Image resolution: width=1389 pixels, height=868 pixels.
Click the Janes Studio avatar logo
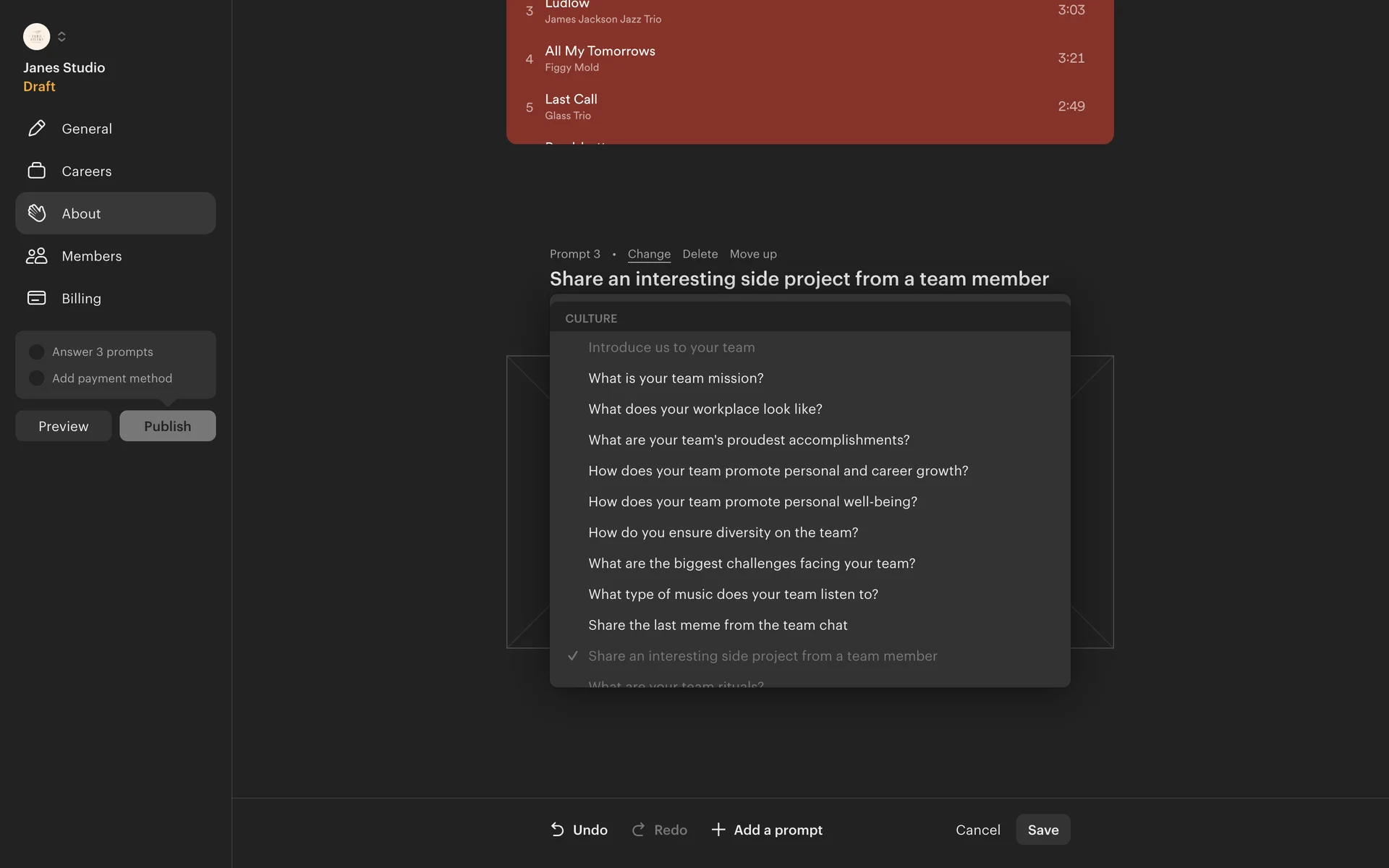[36, 36]
